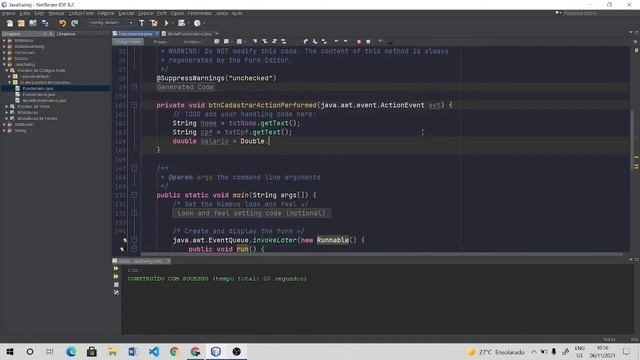The width and height of the screenshot is (640, 360).
Task: Open the Ajuda menu
Action: [237, 13]
